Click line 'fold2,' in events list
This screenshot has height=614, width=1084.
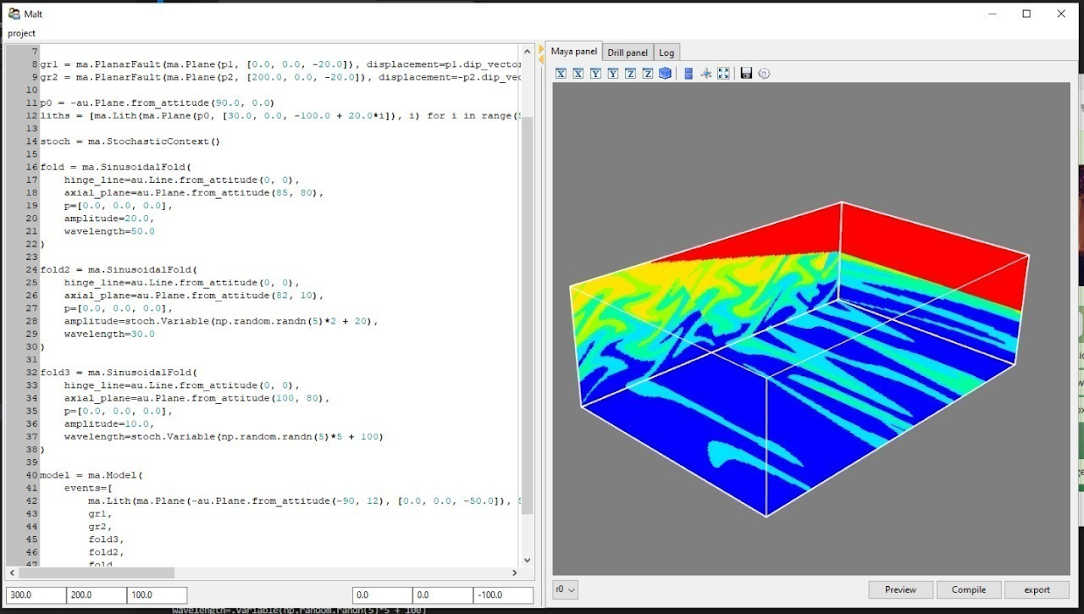[x=106, y=552]
